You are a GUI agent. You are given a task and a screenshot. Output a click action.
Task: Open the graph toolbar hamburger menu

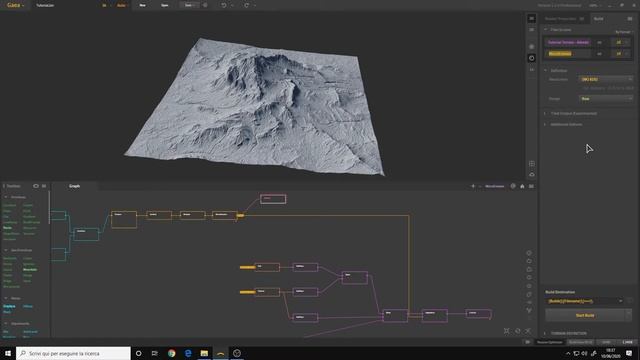point(531,186)
